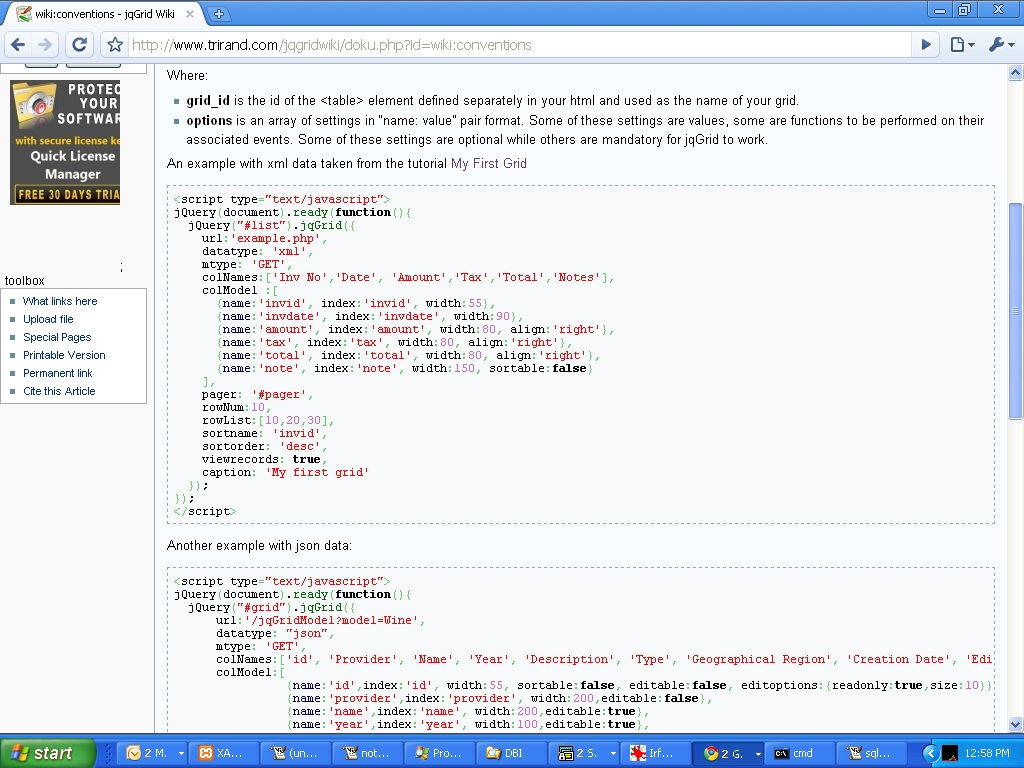Switch to the cmd taskbar window
The height and width of the screenshot is (768, 1024).
point(800,753)
